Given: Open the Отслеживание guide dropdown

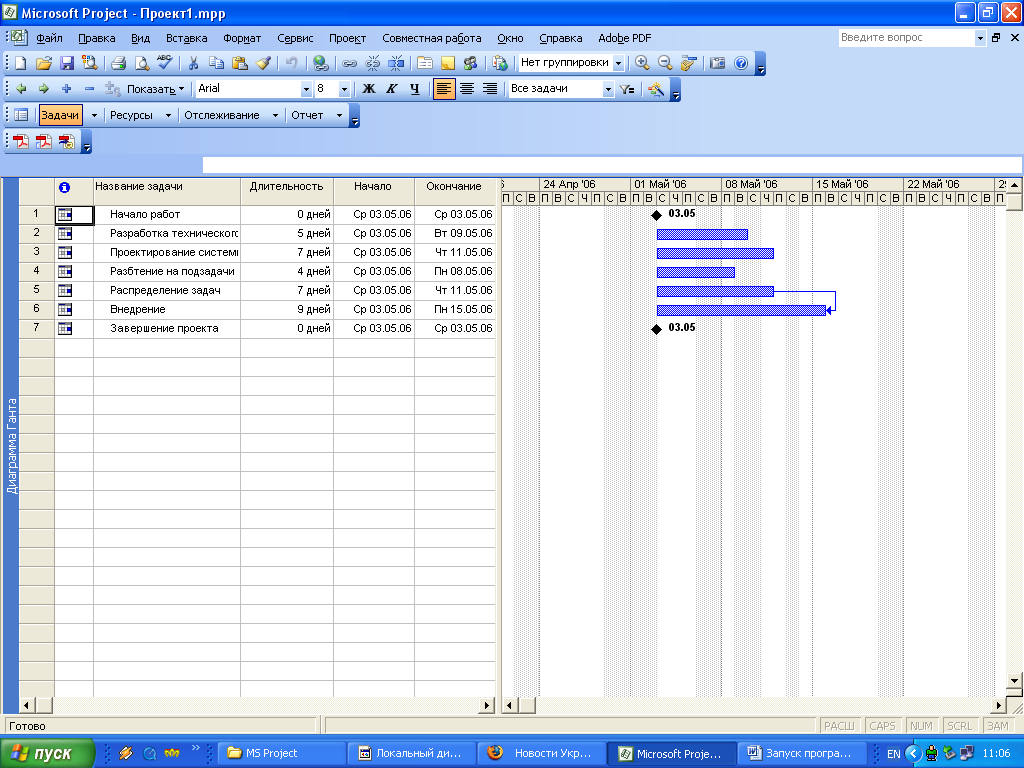Looking at the screenshot, I should click(275, 116).
